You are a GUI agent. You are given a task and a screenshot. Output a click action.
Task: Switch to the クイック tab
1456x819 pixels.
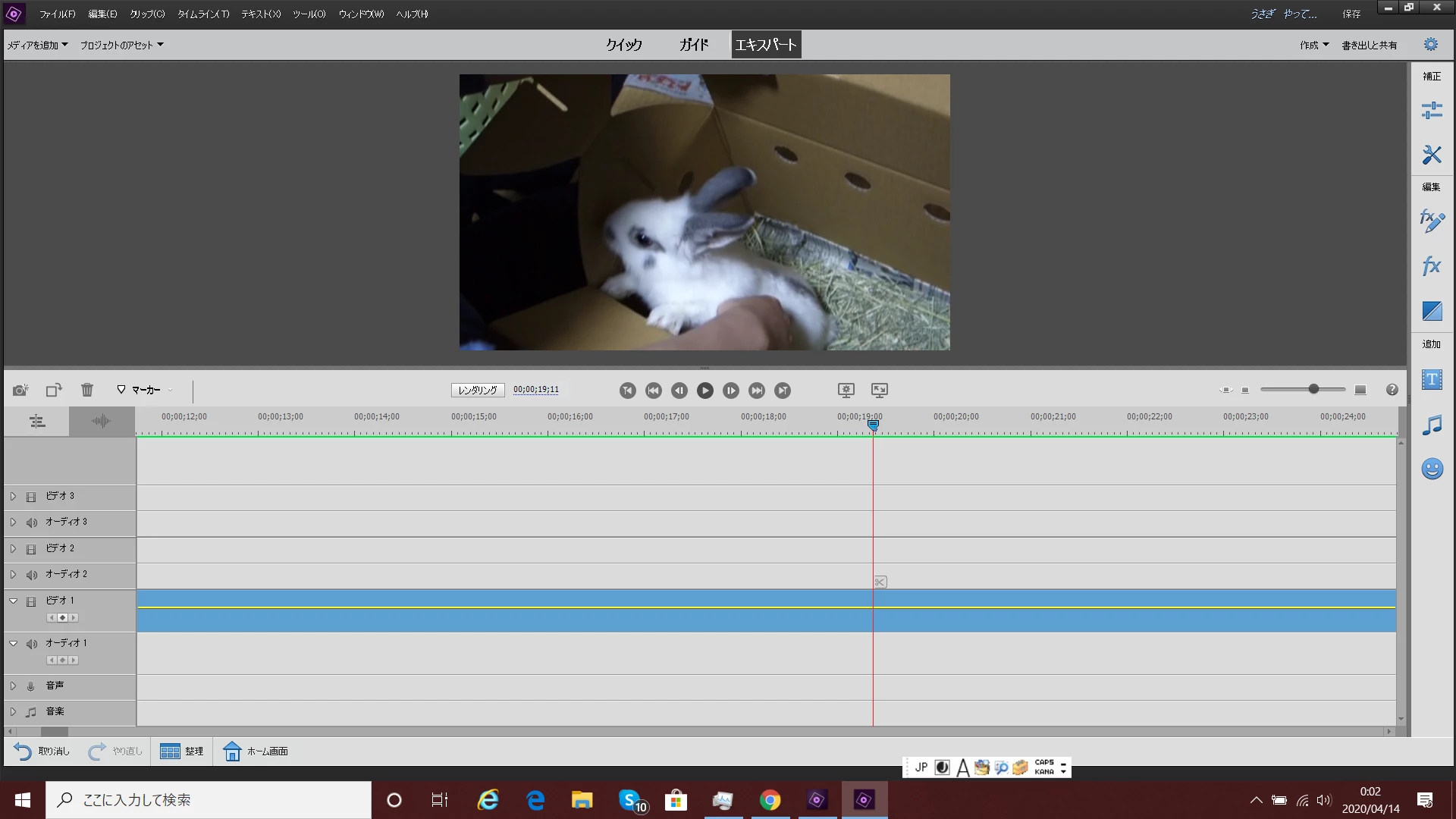(623, 45)
